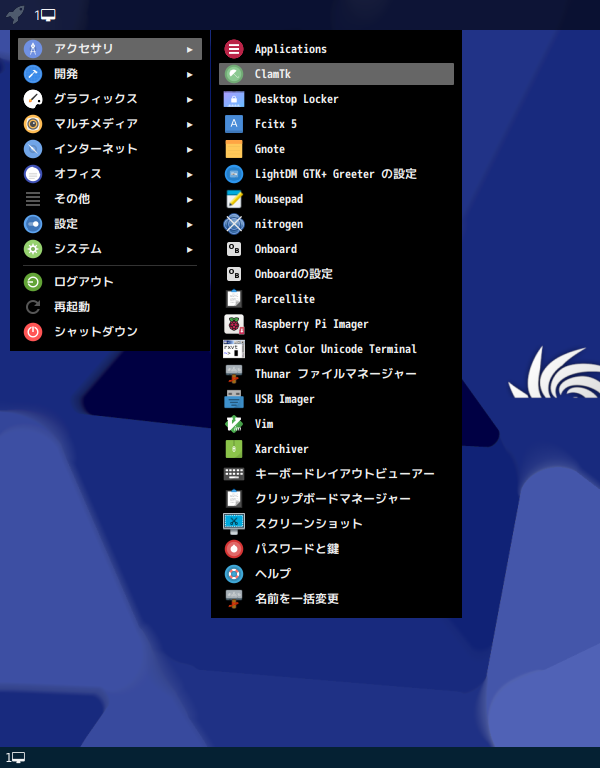Click the Raspberry Pi Imager raspberry icon
Viewport: 600px width, 768px height.
[x=234, y=324]
